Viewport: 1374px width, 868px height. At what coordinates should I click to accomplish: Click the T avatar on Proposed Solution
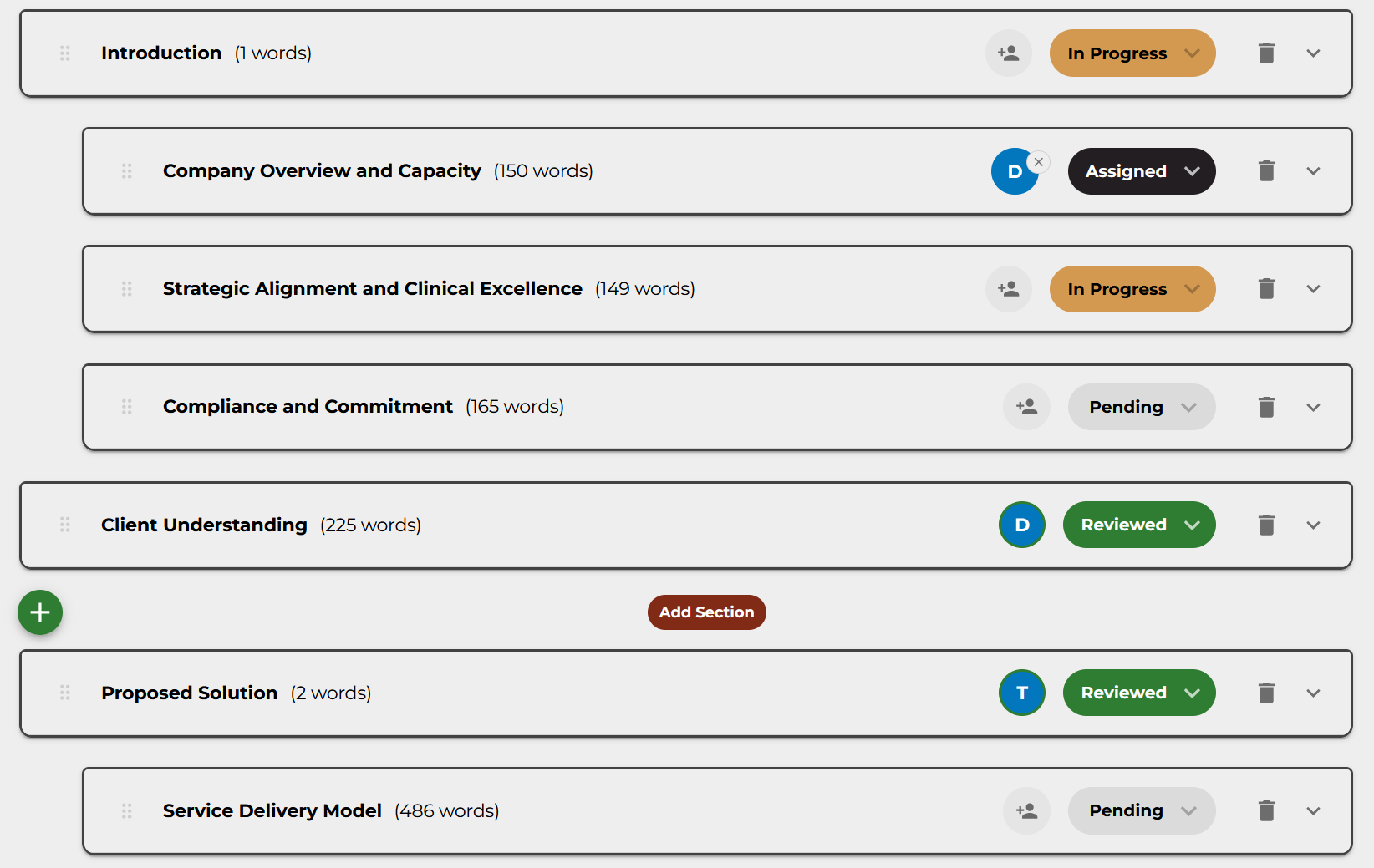click(1021, 693)
